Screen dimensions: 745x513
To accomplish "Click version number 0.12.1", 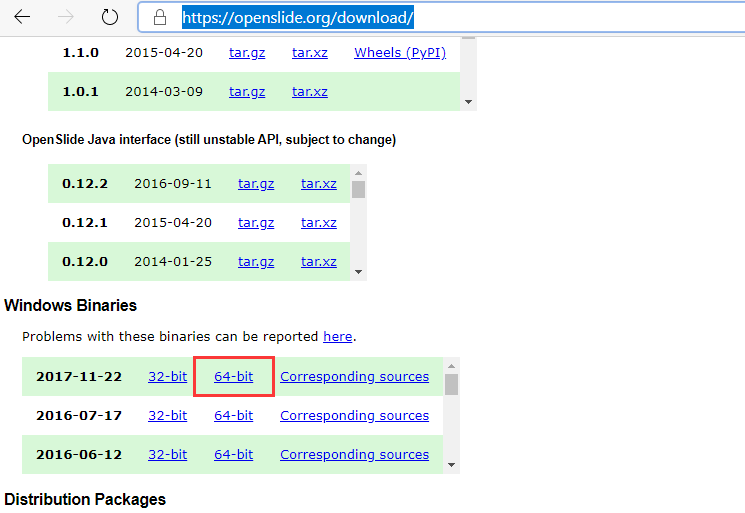I will 85,222.
